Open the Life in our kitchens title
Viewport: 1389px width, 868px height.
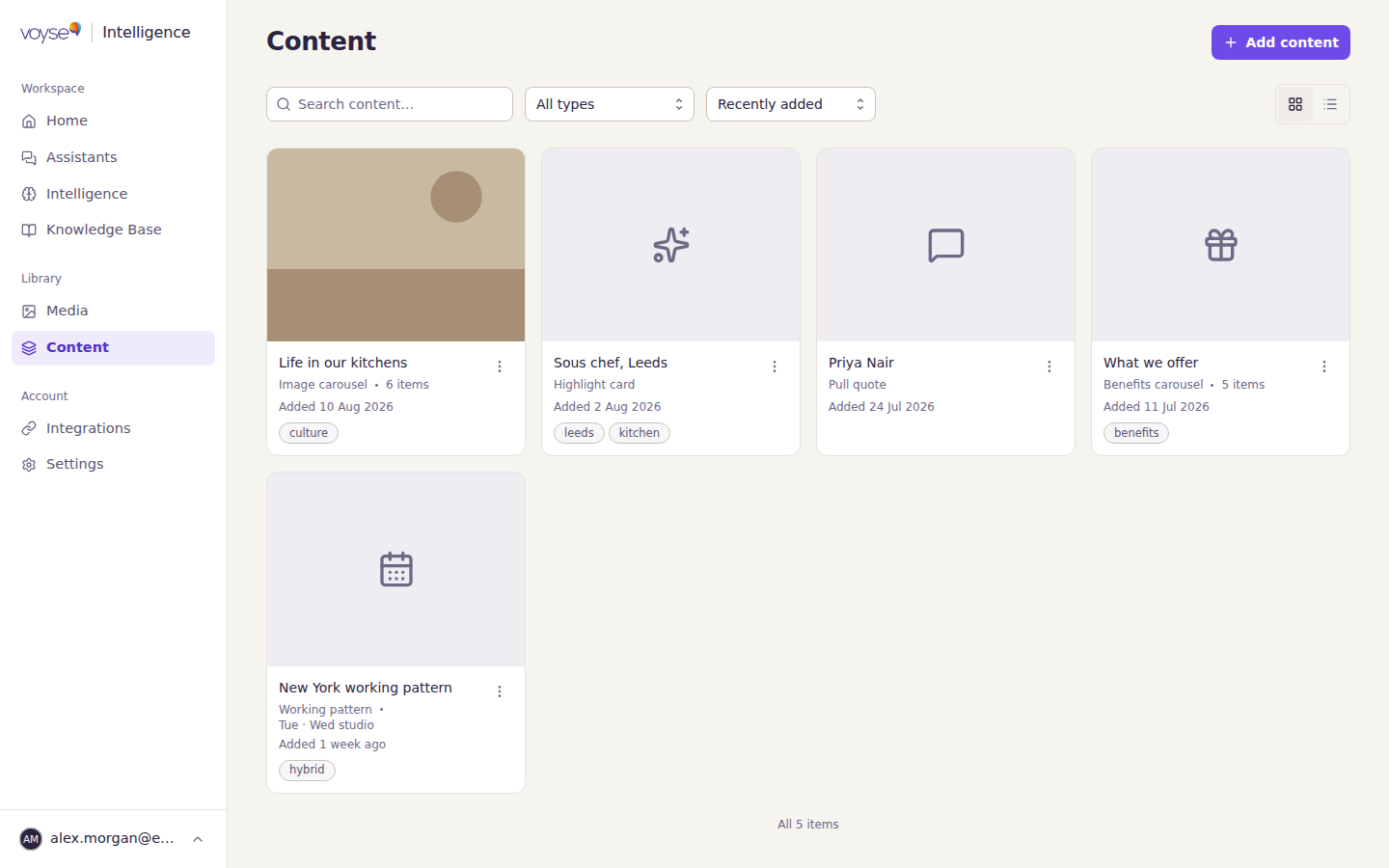(x=342, y=363)
